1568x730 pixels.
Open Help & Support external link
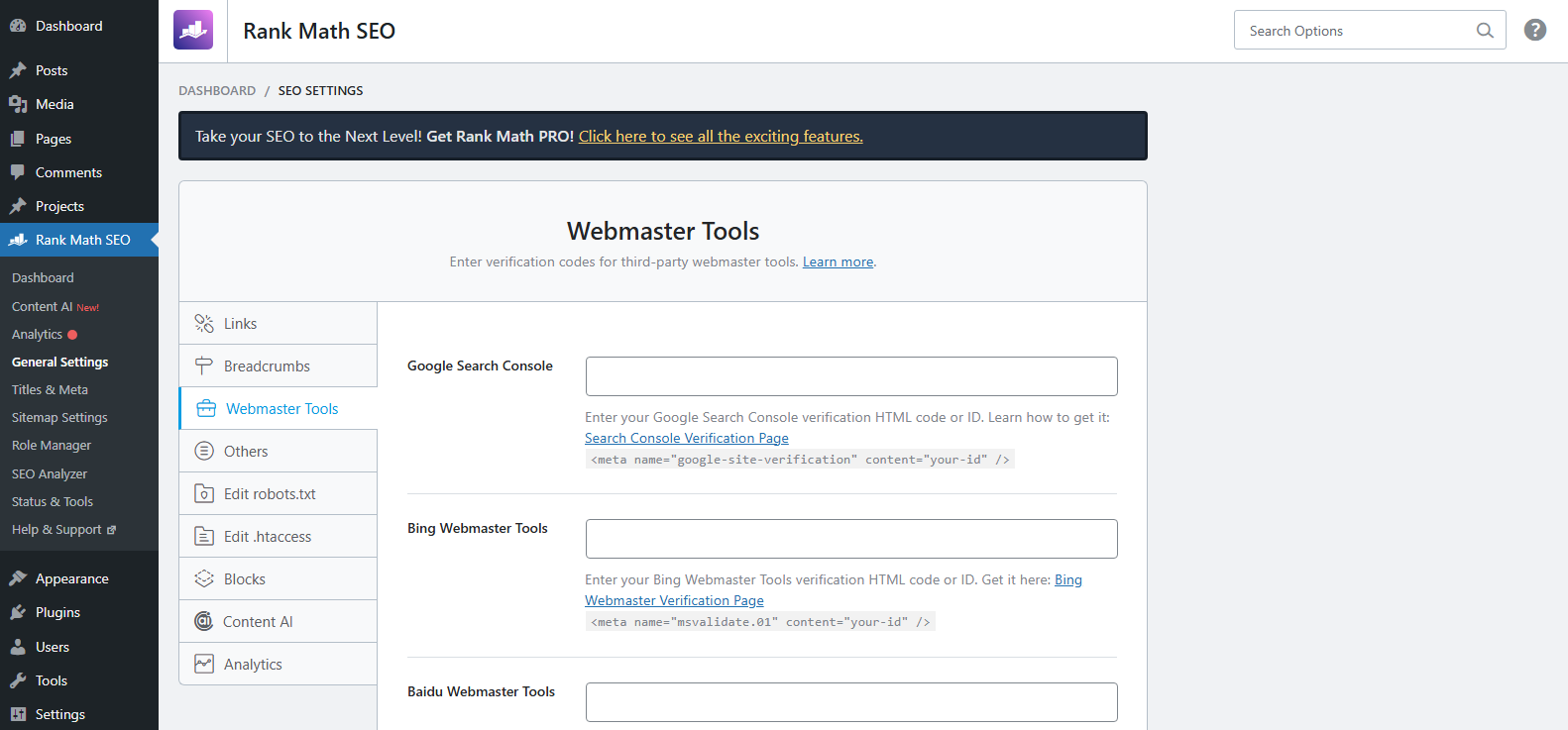tap(63, 530)
